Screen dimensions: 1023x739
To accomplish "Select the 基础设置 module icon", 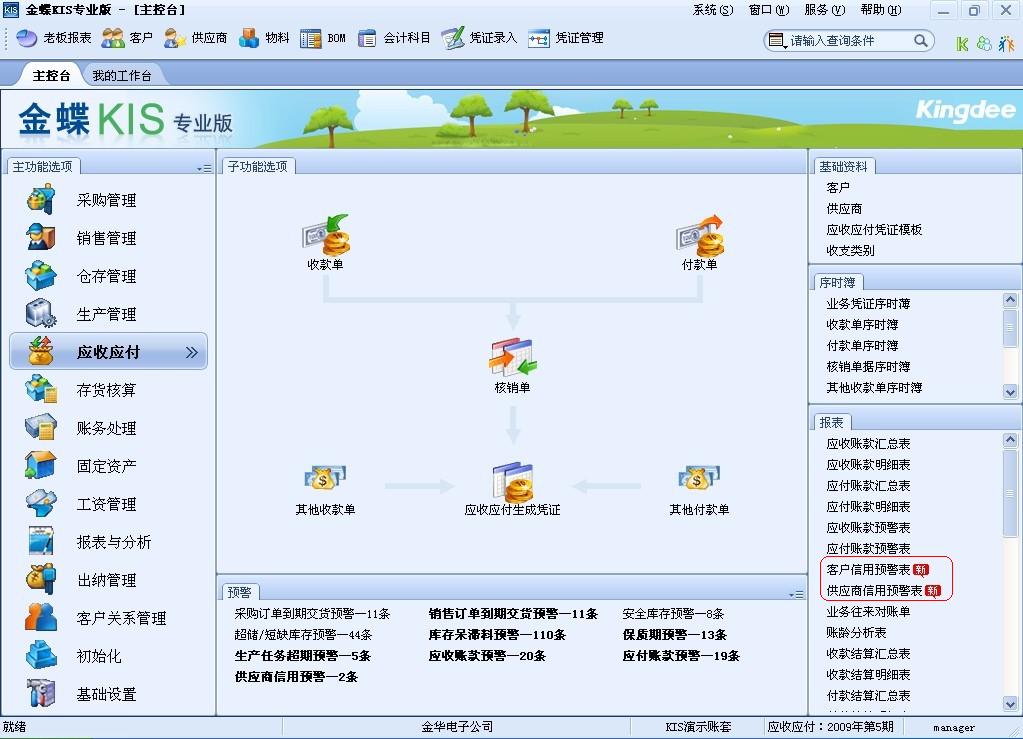I will pos(40,693).
